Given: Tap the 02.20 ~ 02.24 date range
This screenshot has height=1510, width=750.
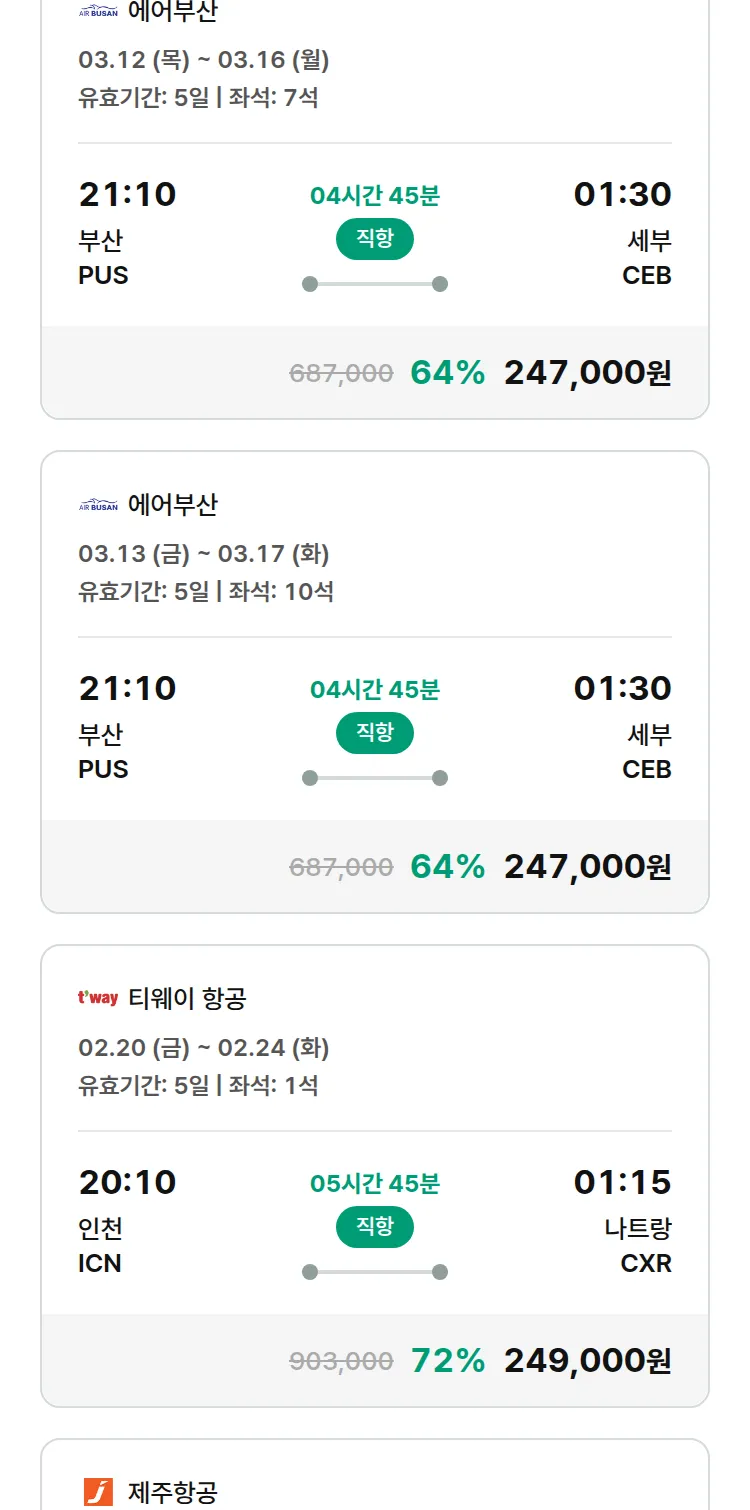Looking at the screenshot, I should pyautogui.click(x=204, y=1048).
